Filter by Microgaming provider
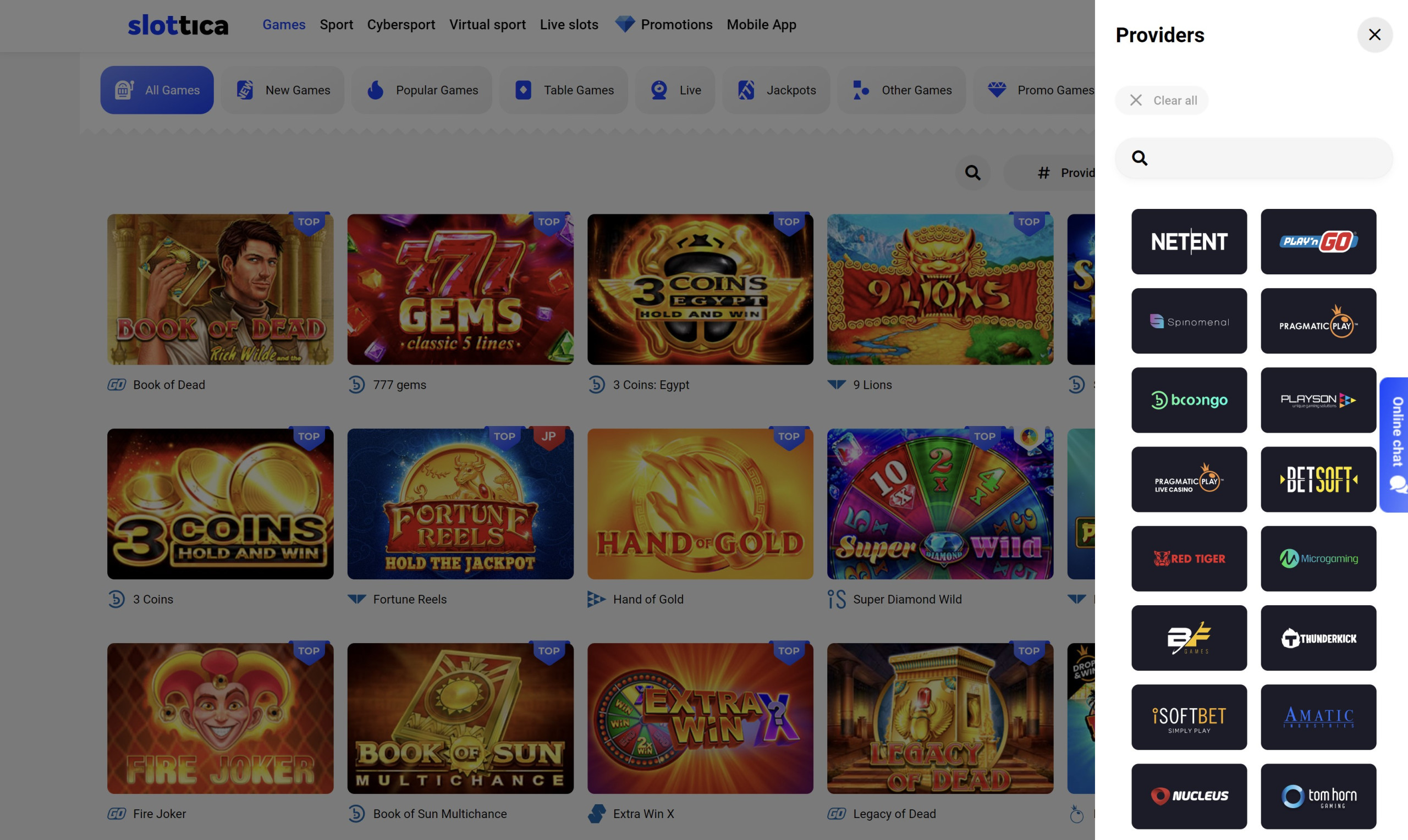 pyautogui.click(x=1318, y=559)
